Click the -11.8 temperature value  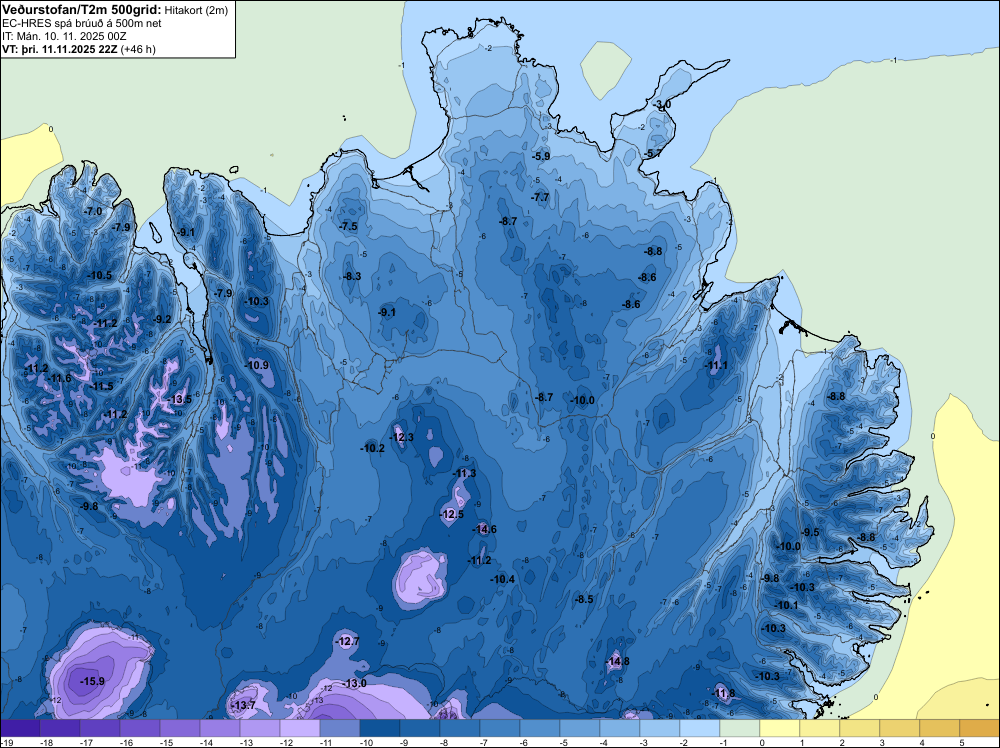(723, 693)
